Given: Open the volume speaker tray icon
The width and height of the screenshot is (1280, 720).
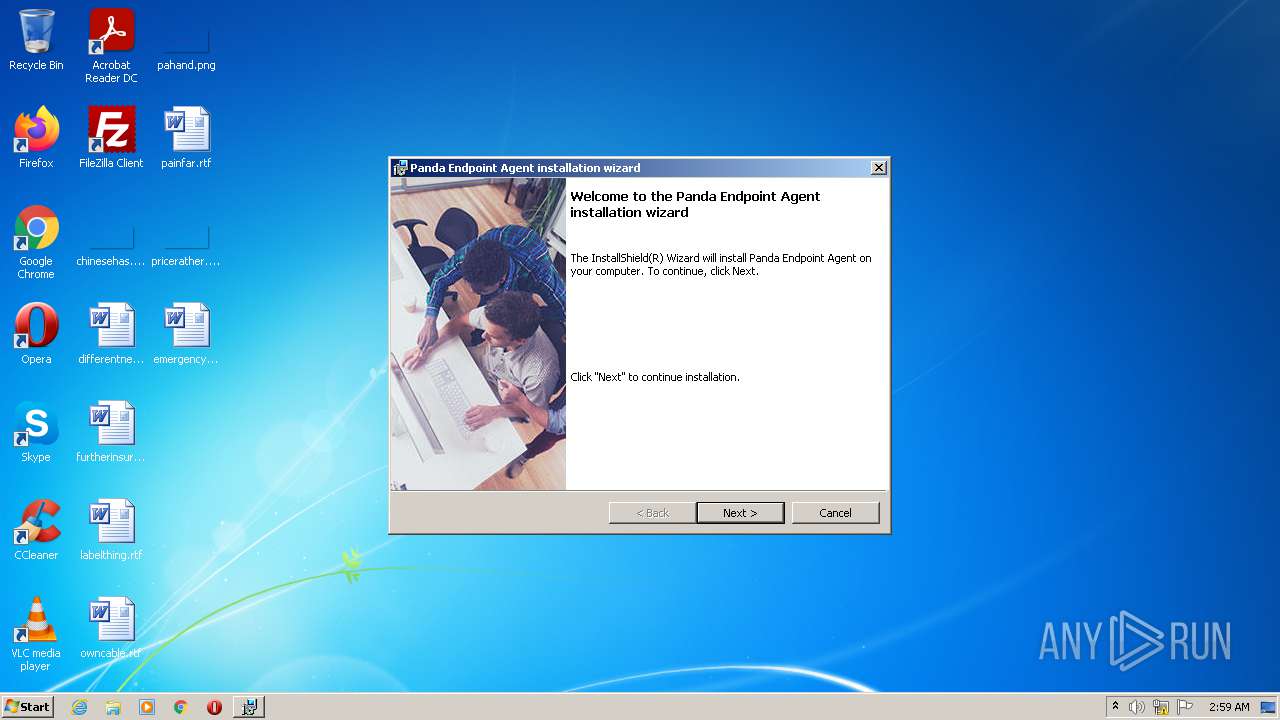Looking at the screenshot, I should [x=1137, y=707].
